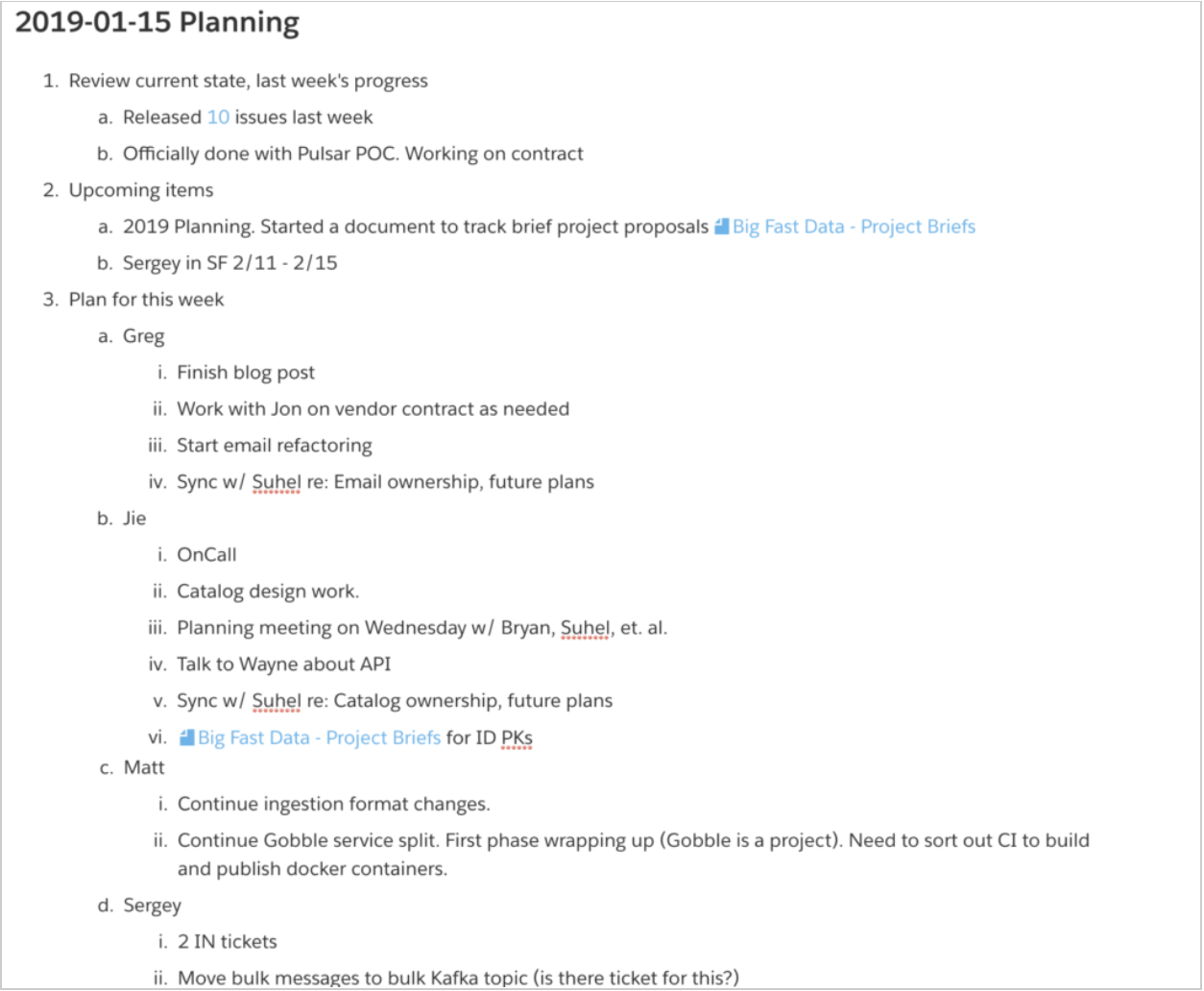
Task: Open Big Fast Data - Project Briefs link under 2019 Planning
Action: pos(854,227)
